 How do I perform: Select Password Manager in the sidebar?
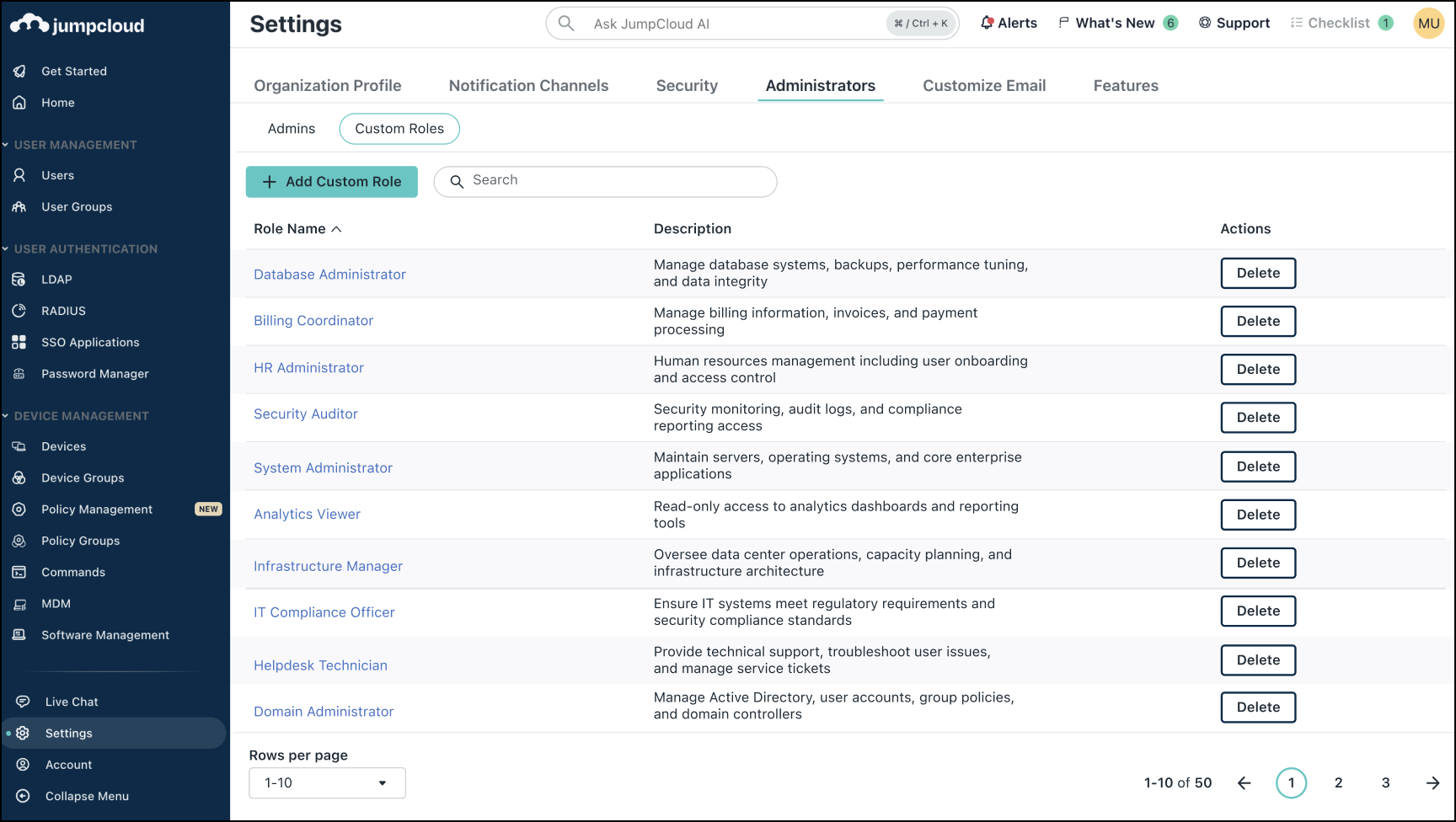tap(95, 373)
